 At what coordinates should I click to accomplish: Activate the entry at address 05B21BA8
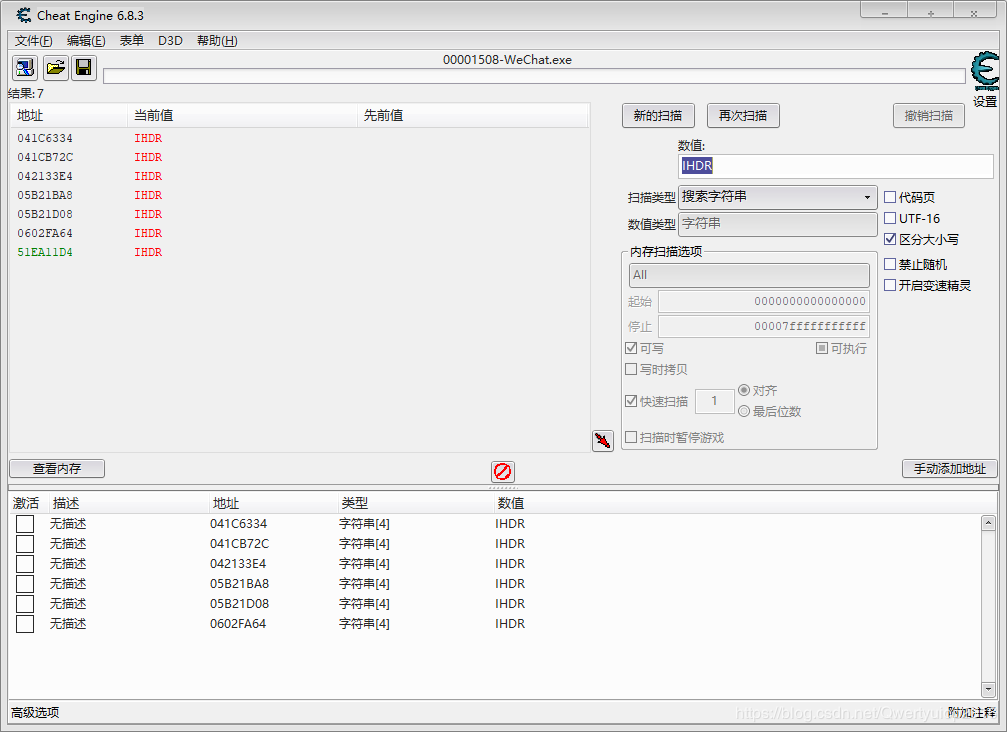pyautogui.click(x=25, y=584)
